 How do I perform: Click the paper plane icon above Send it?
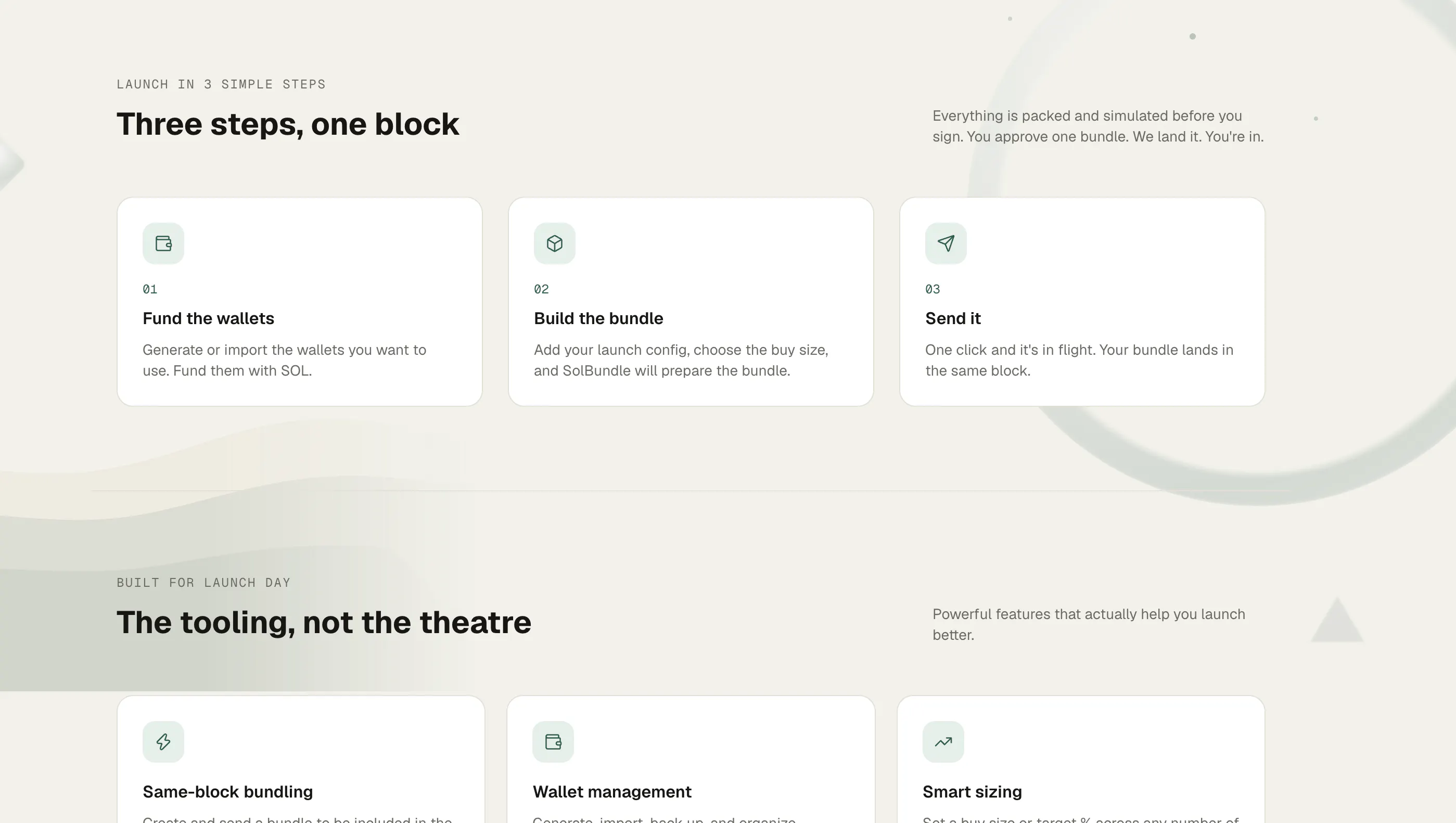point(946,243)
